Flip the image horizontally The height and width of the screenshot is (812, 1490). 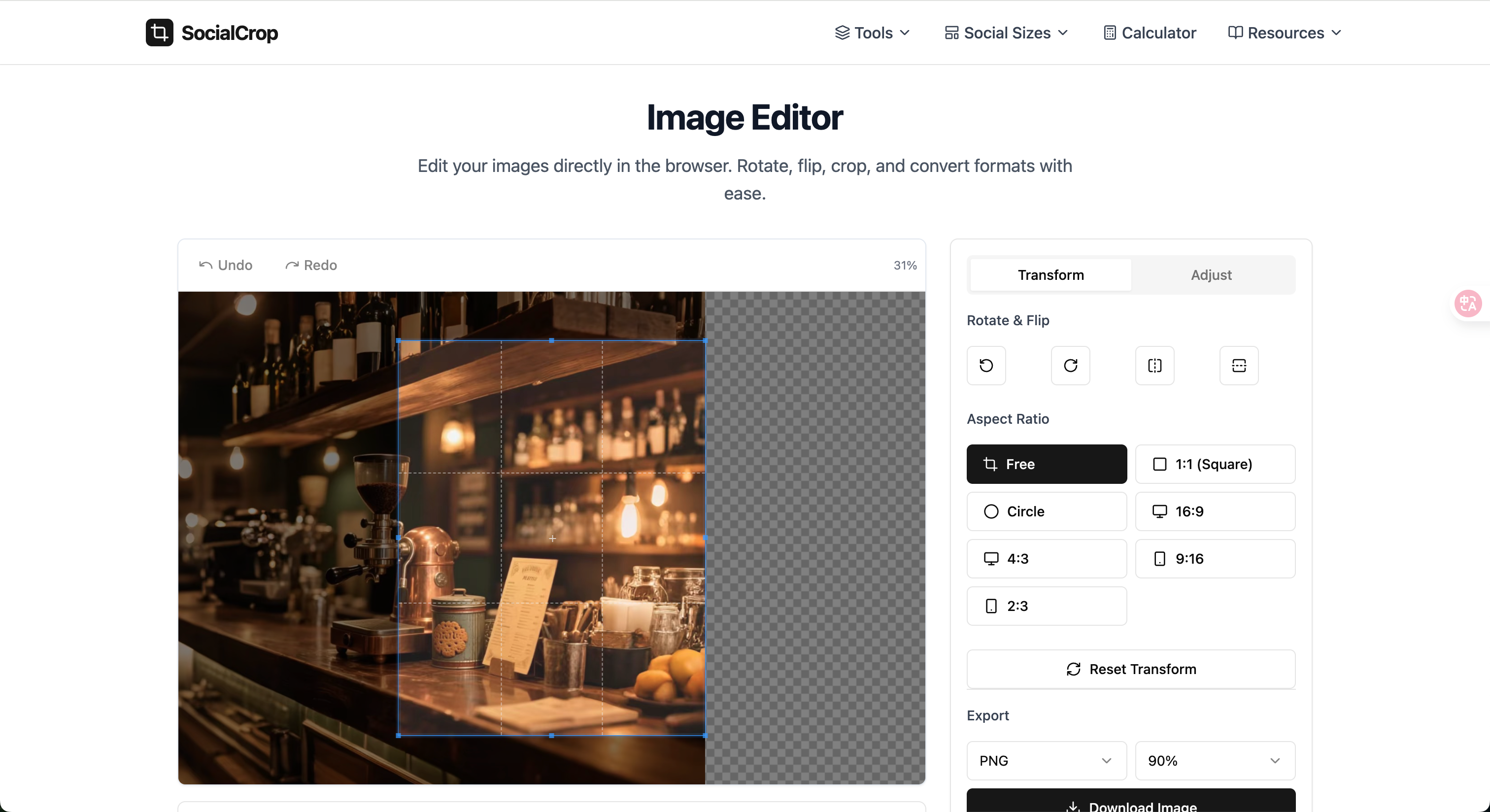coord(1154,366)
